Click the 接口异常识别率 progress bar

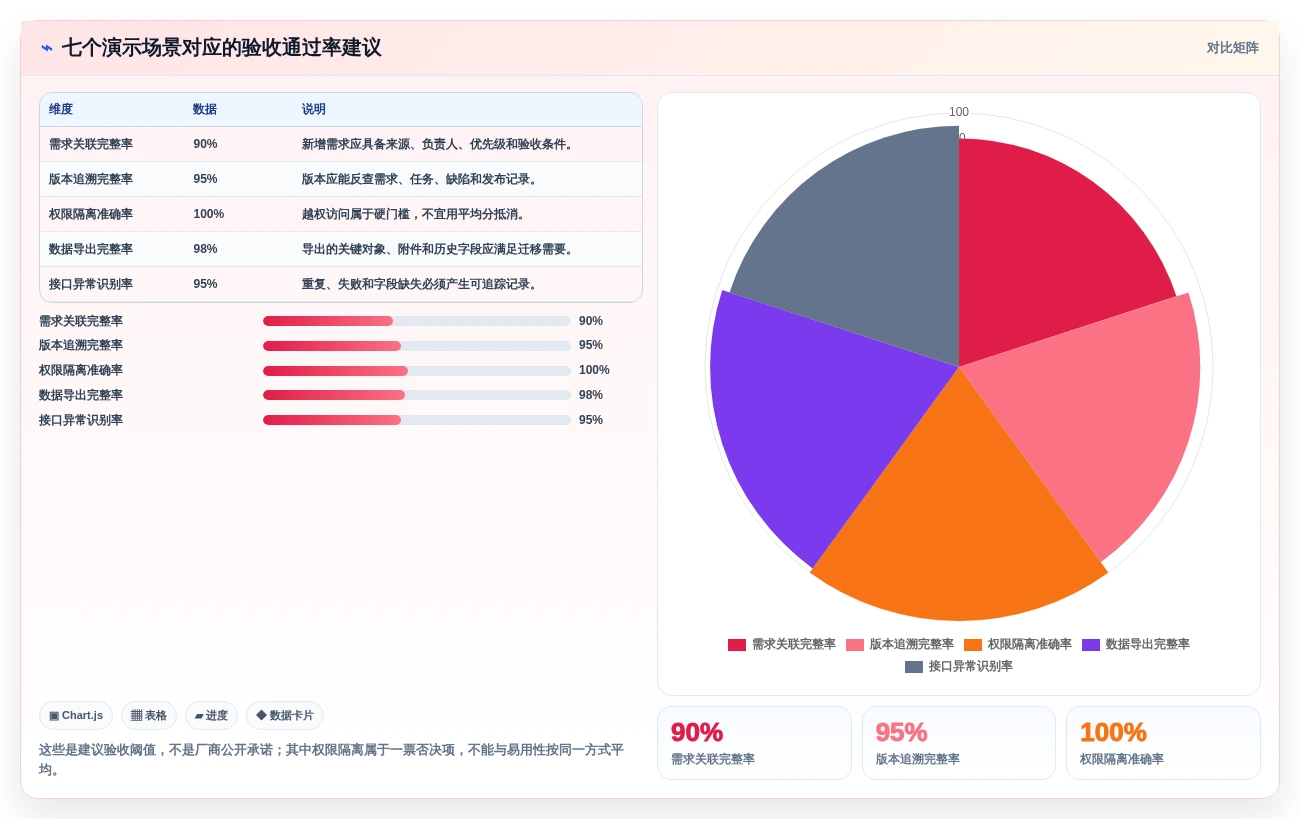pyautogui.click(x=417, y=420)
